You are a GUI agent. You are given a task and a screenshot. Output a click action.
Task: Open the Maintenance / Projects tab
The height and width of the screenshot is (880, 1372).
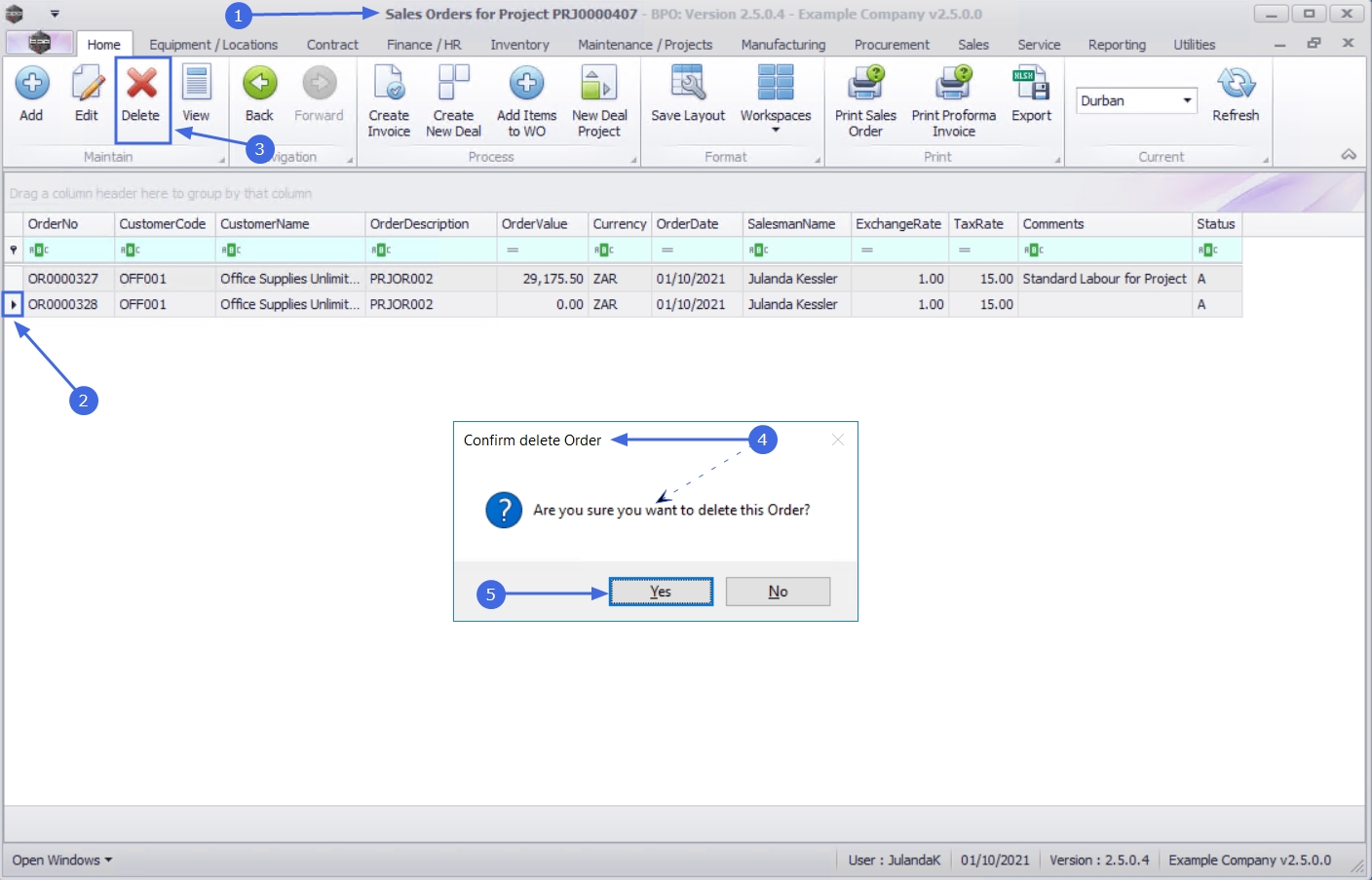(645, 45)
